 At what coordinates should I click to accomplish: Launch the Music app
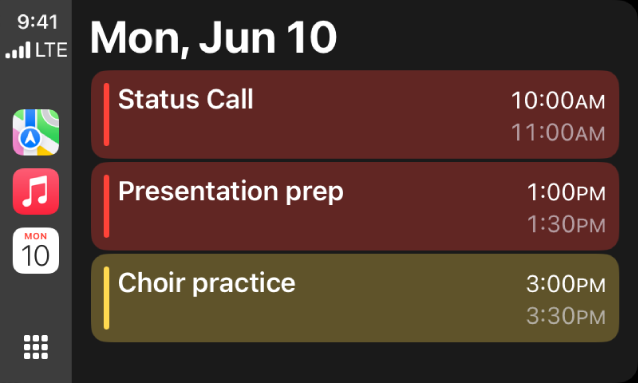coord(36,191)
